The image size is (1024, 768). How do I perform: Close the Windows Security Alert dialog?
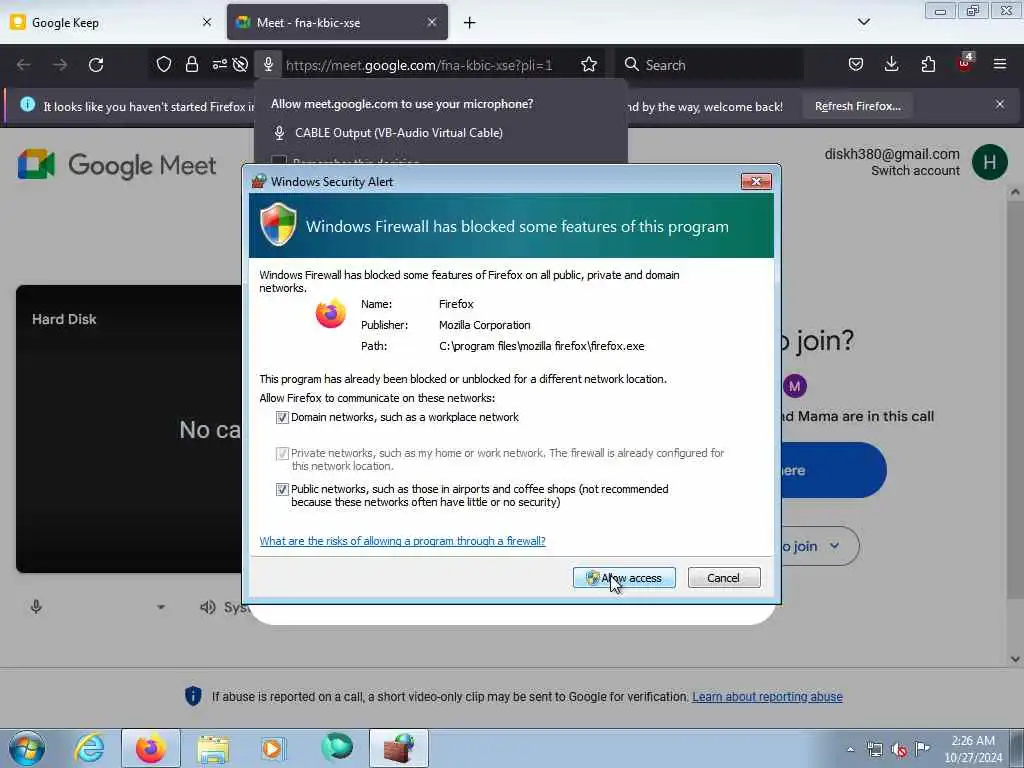(x=756, y=182)
